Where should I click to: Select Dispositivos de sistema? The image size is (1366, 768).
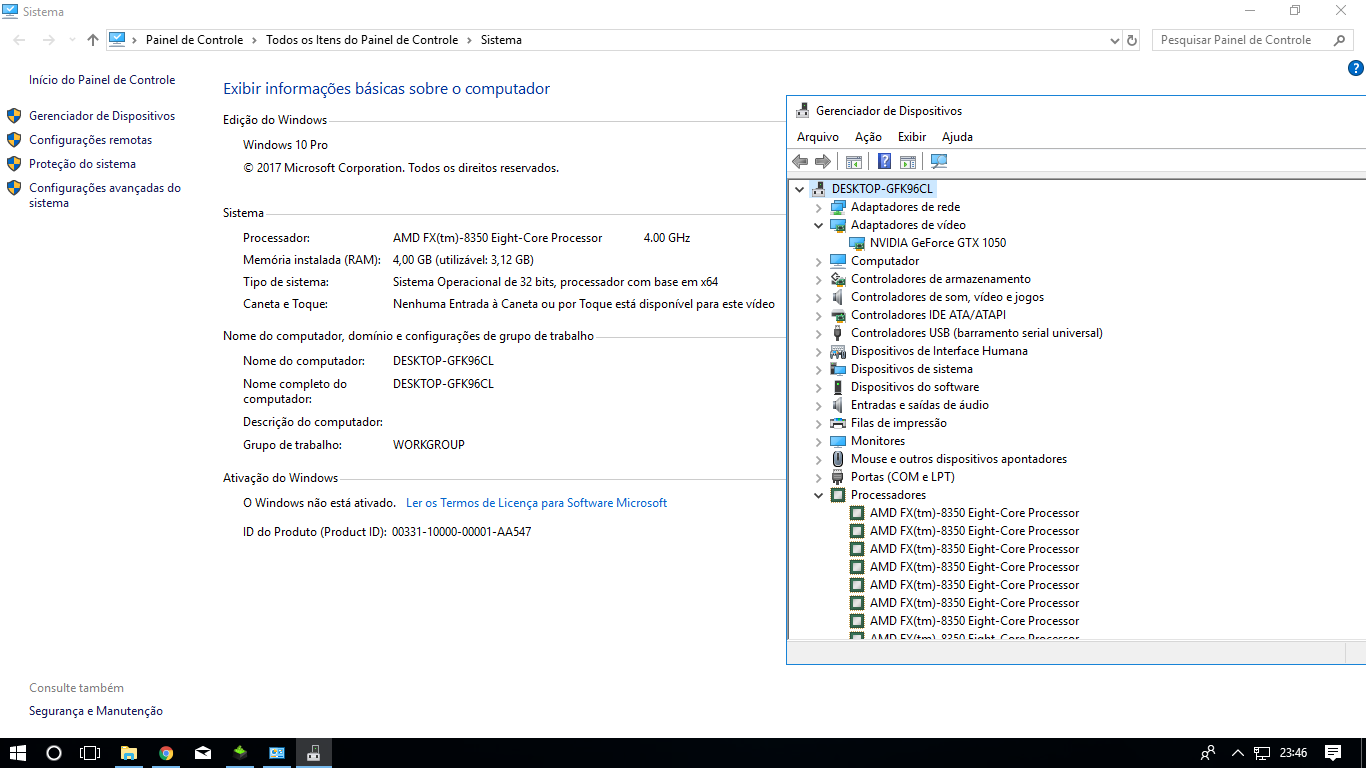point(912,369)
